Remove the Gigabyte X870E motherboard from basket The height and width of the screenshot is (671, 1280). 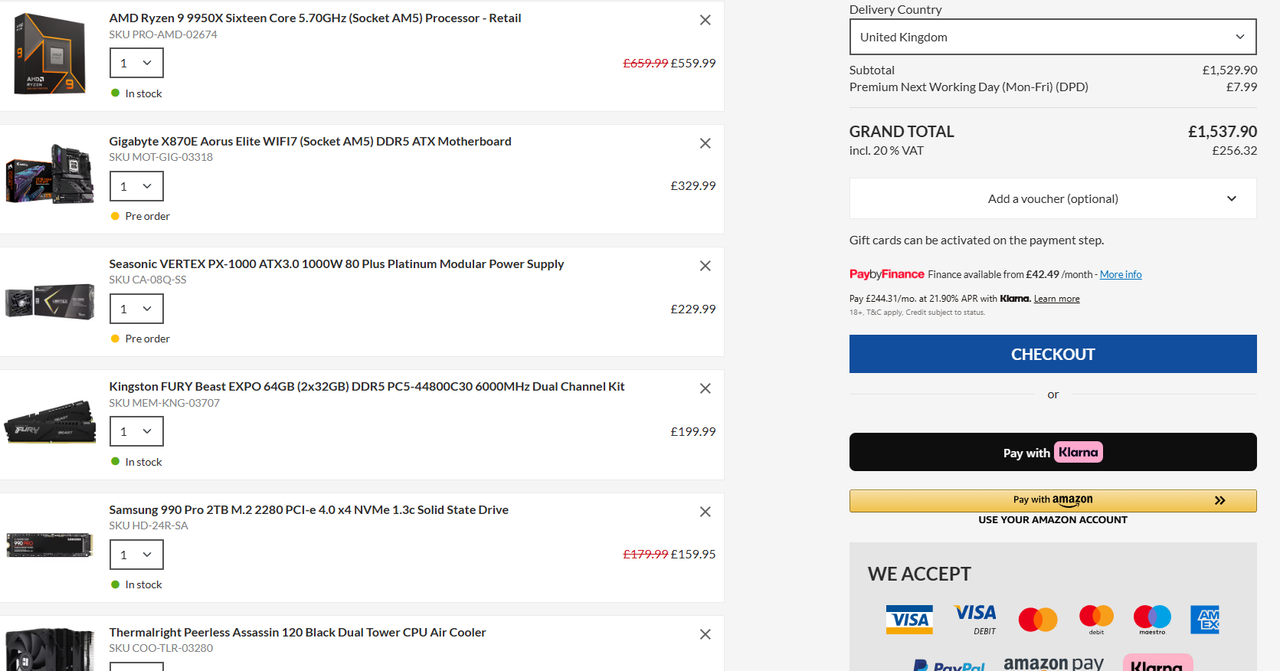point(705,143)
